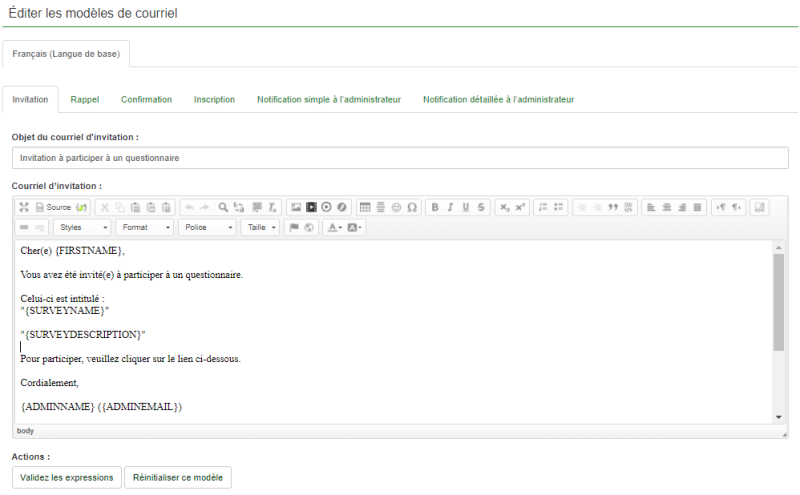Switch to the Rappel tab
The image size is (800, 495).
tap(85, 100)
